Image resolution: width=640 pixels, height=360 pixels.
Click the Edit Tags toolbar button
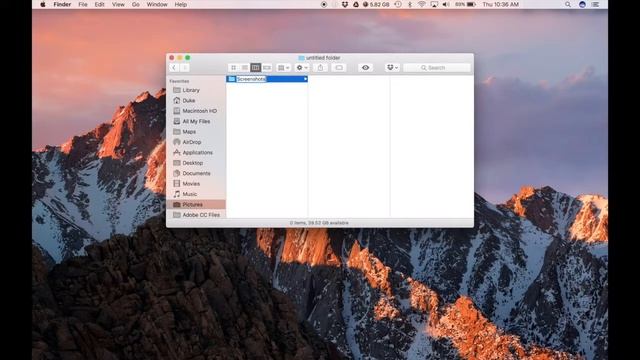tap(339, 68)
